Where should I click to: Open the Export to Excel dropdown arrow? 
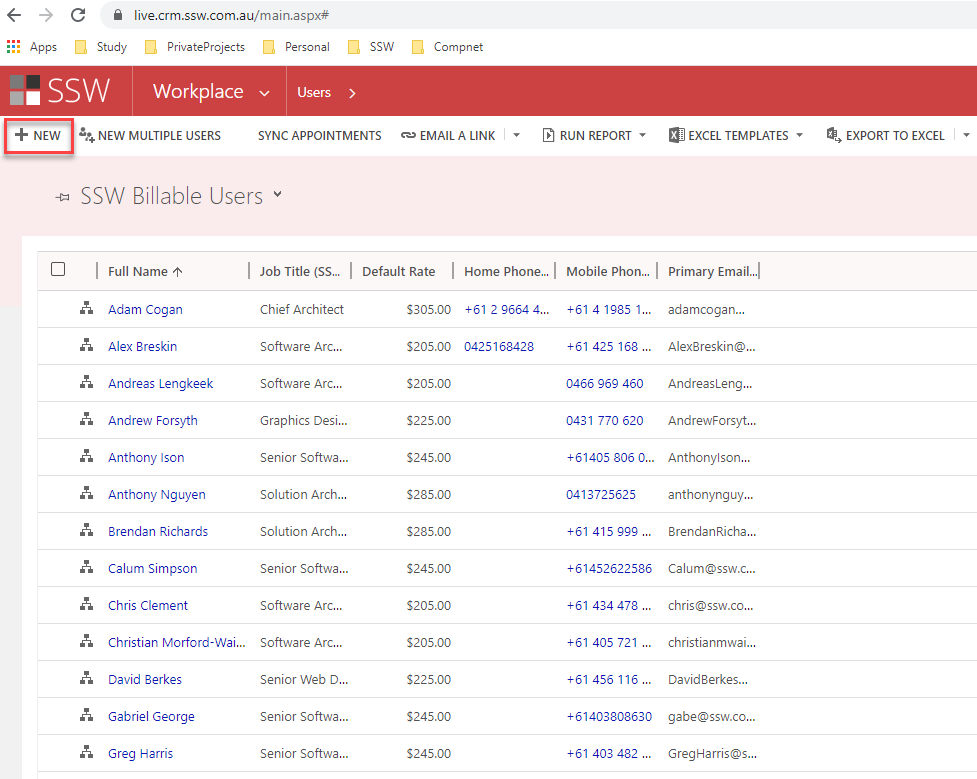[966, 135]
